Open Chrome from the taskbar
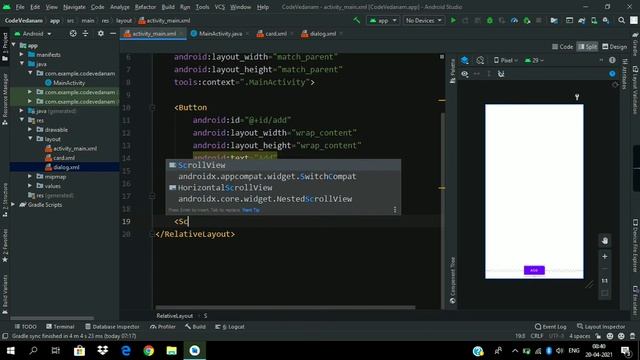640x360 pixels. [x=149, y=351]
